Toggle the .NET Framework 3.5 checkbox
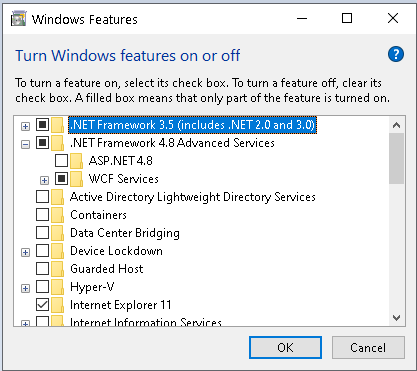The height and width of the screenshot is (371, 417). pyautogui.click(x=42, y=125)
